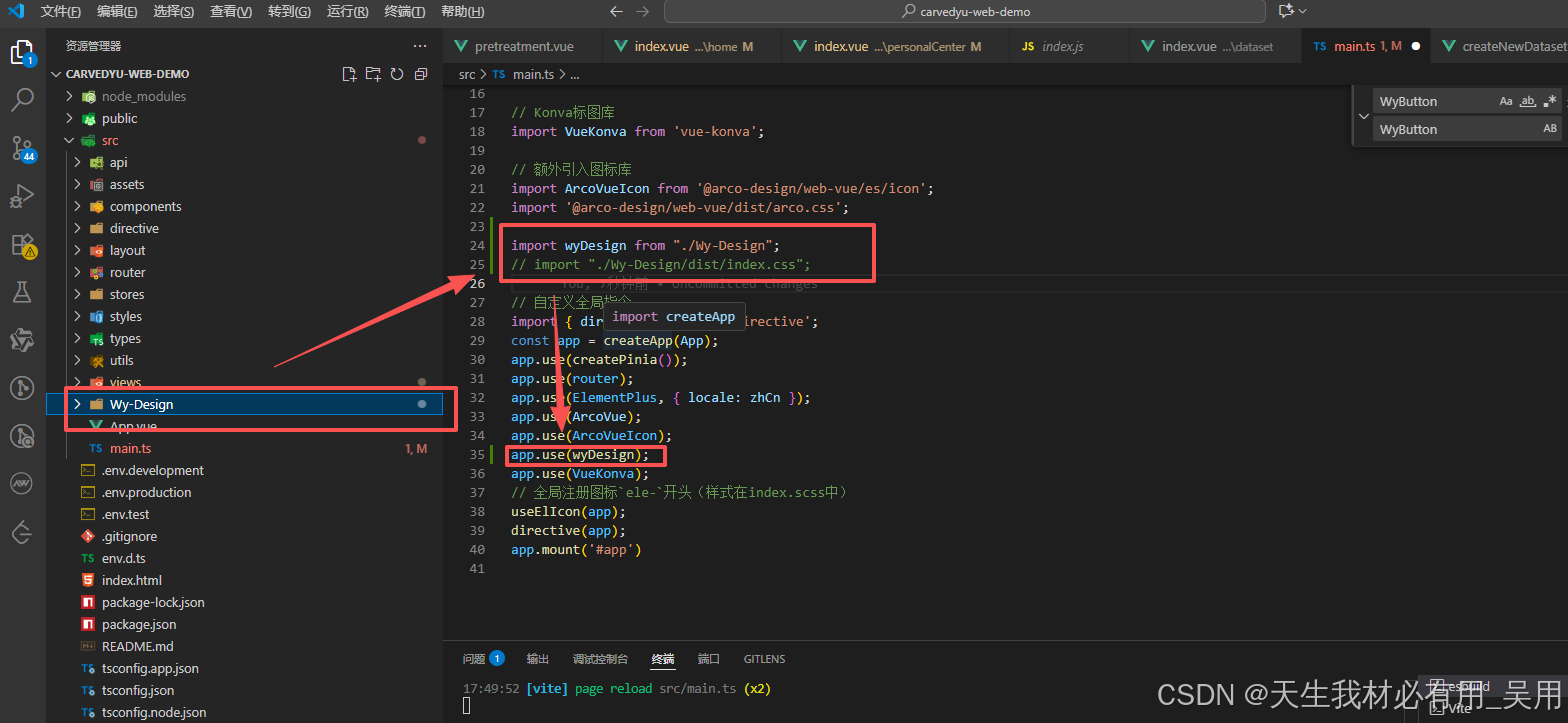The width and height of the screenshot is (1568, 723).
Task: Open the 帮助(H) menu
Action: click(463, 12)
